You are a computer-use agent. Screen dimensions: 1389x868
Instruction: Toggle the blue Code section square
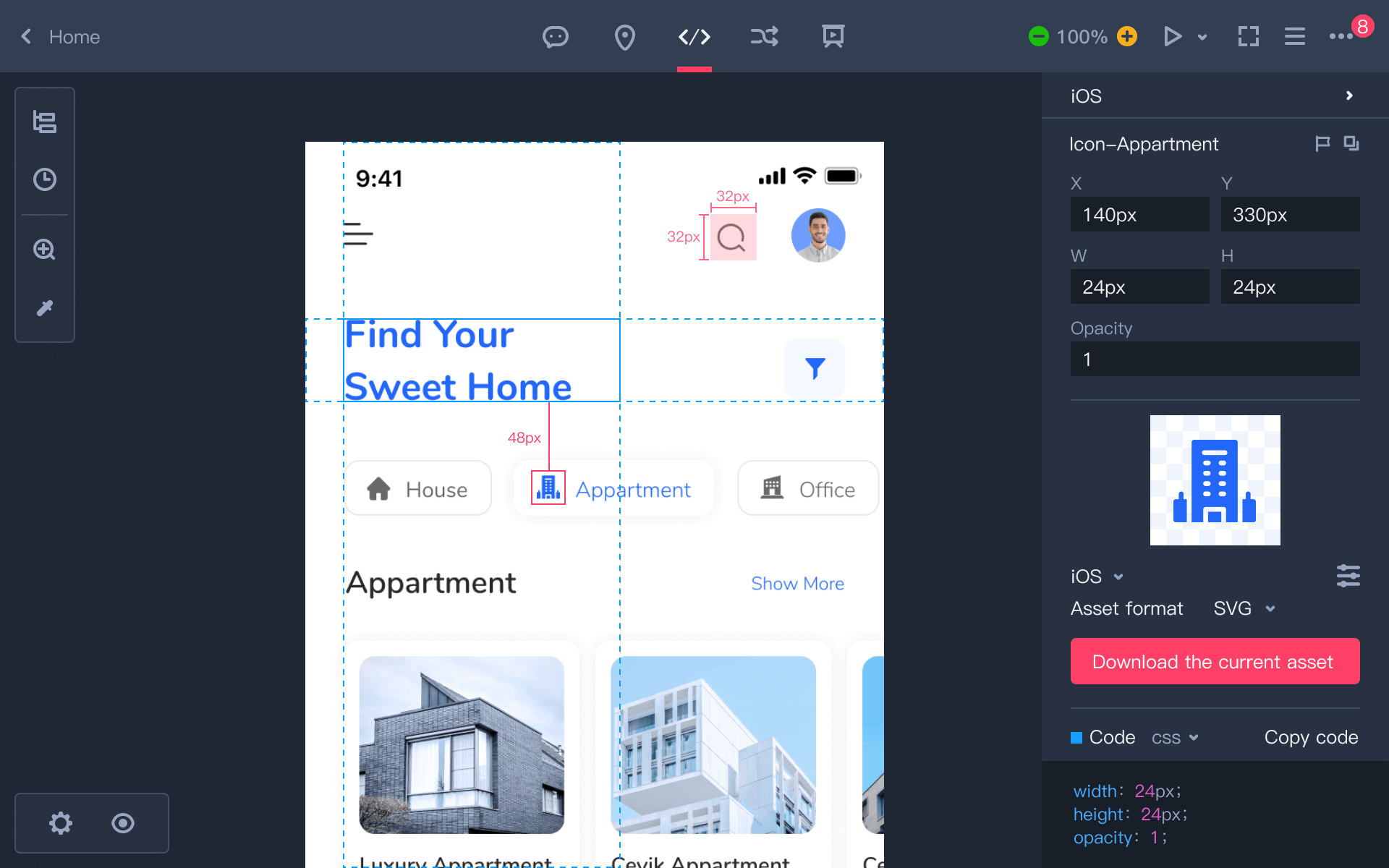coord(1076,738)
